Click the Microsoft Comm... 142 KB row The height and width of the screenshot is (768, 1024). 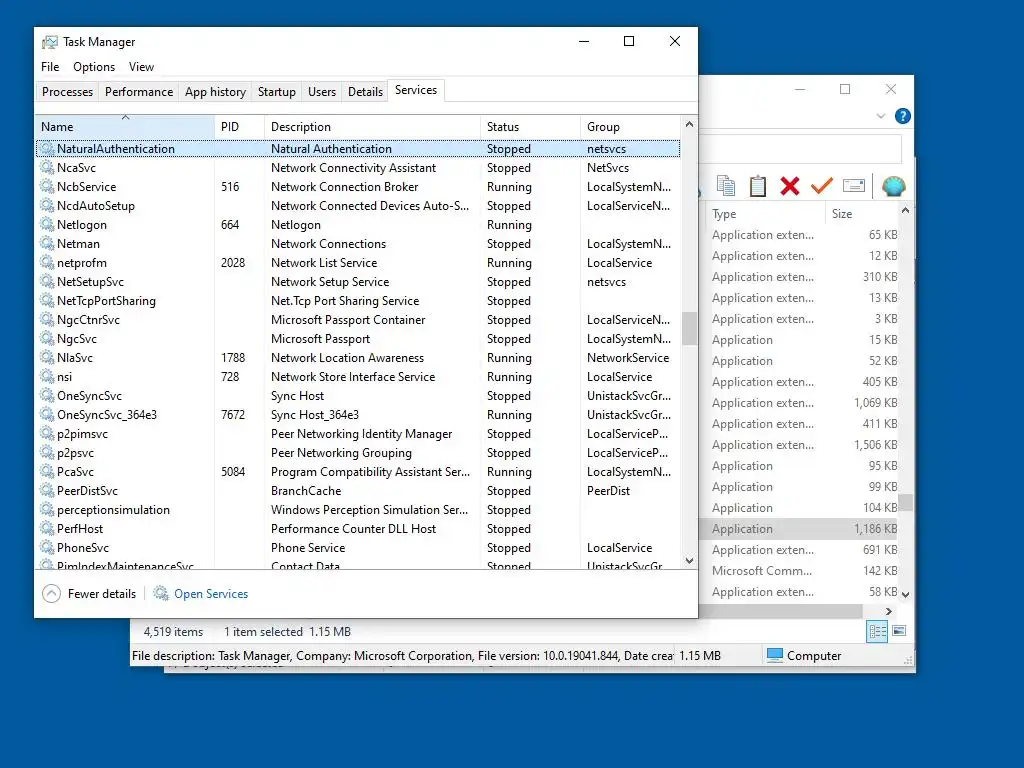(800, 570)
